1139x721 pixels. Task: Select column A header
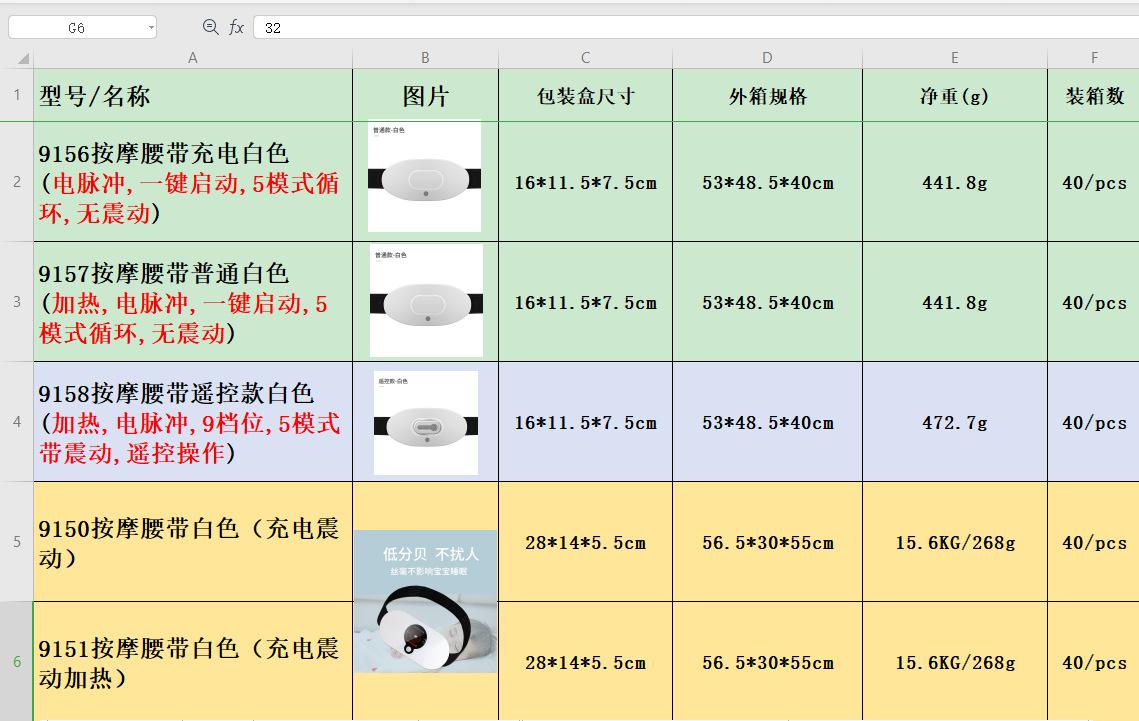tap(192, 57)
